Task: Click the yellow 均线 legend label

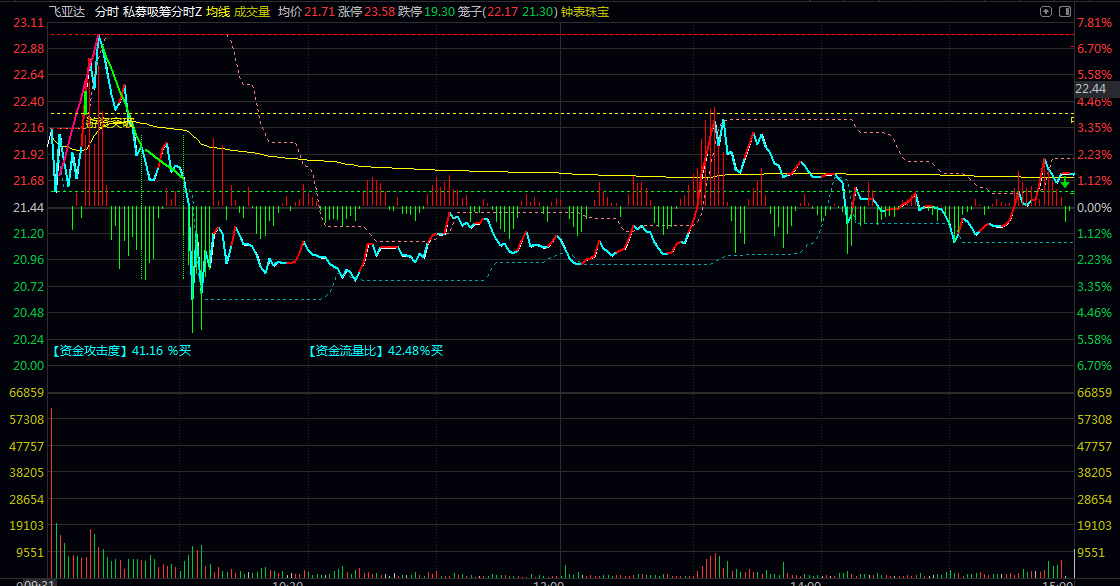Action: tap(218, 11)
